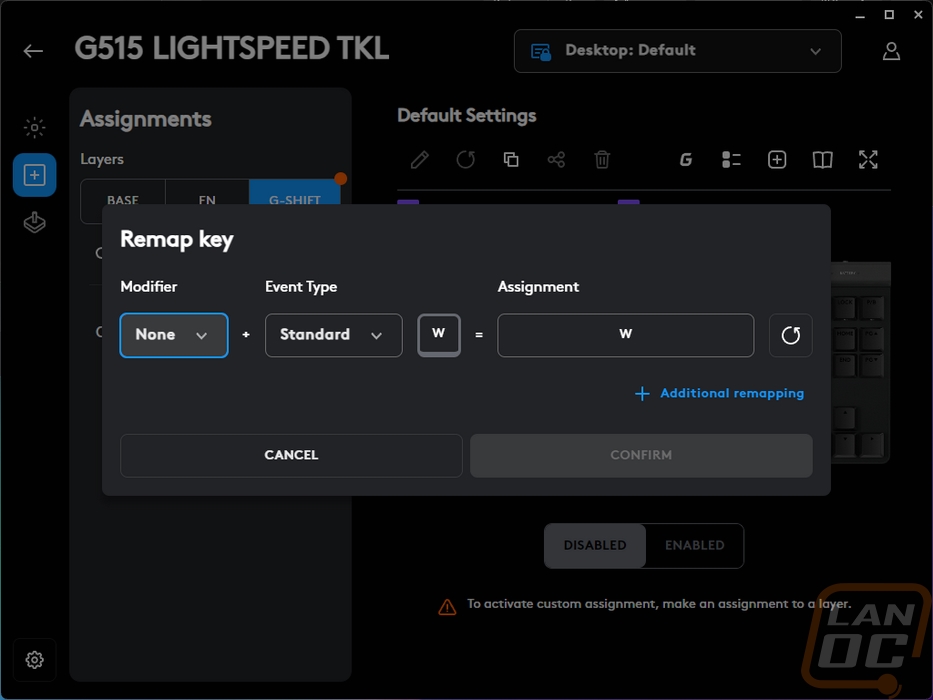Select the ENABLED toggle option
Viewport: 933px width, 700px height.
[694, 545]
